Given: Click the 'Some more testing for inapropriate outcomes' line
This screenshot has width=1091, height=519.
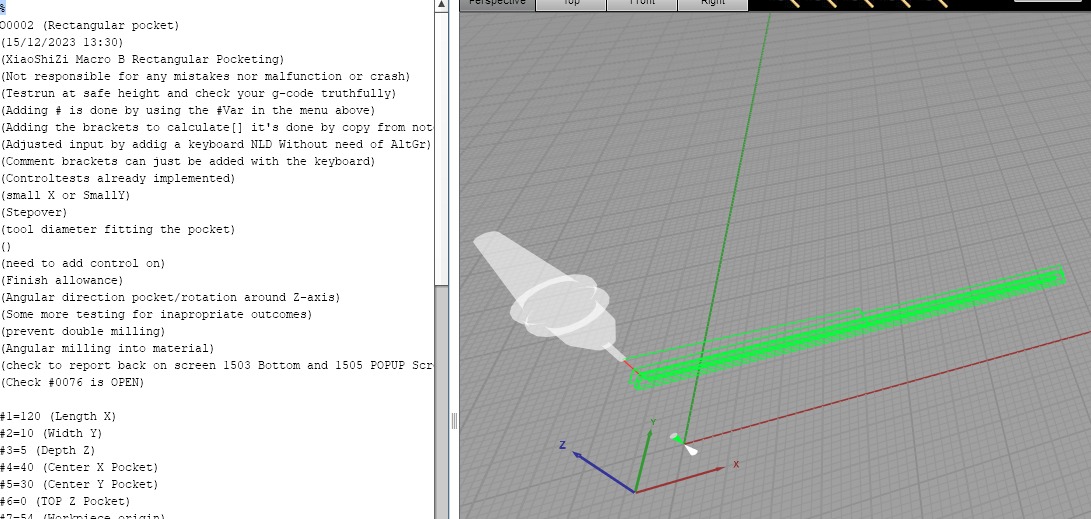Looking at the screenshot, I should click(x=156, y=314).
